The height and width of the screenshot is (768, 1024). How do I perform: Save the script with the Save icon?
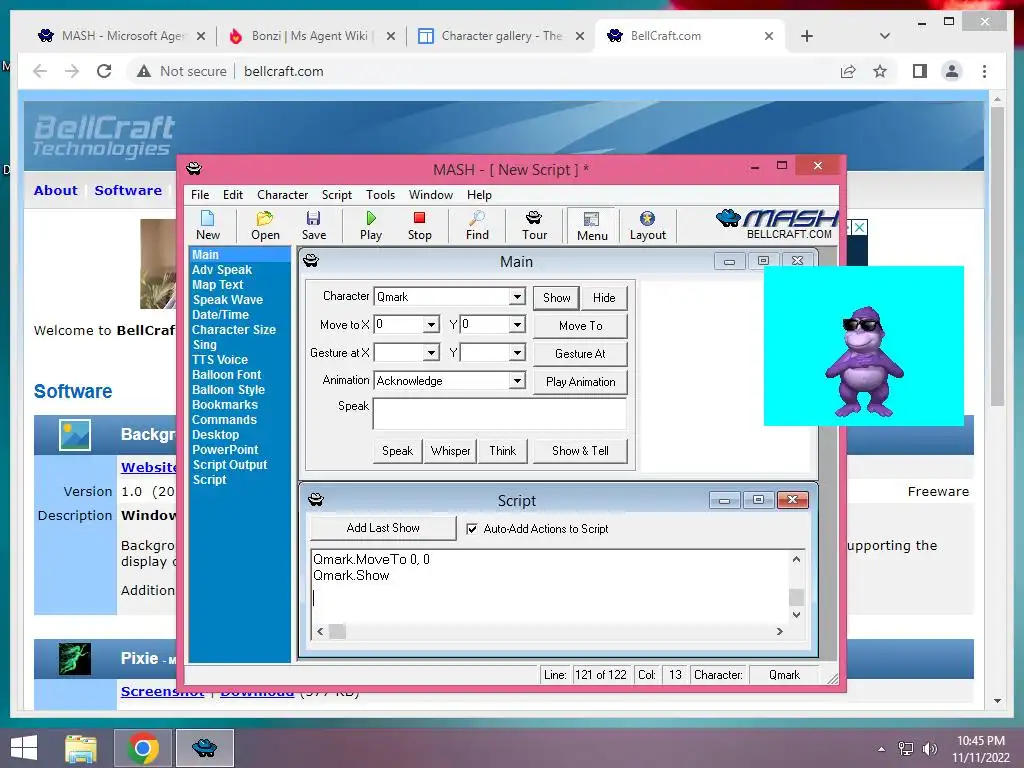(313, 225)
